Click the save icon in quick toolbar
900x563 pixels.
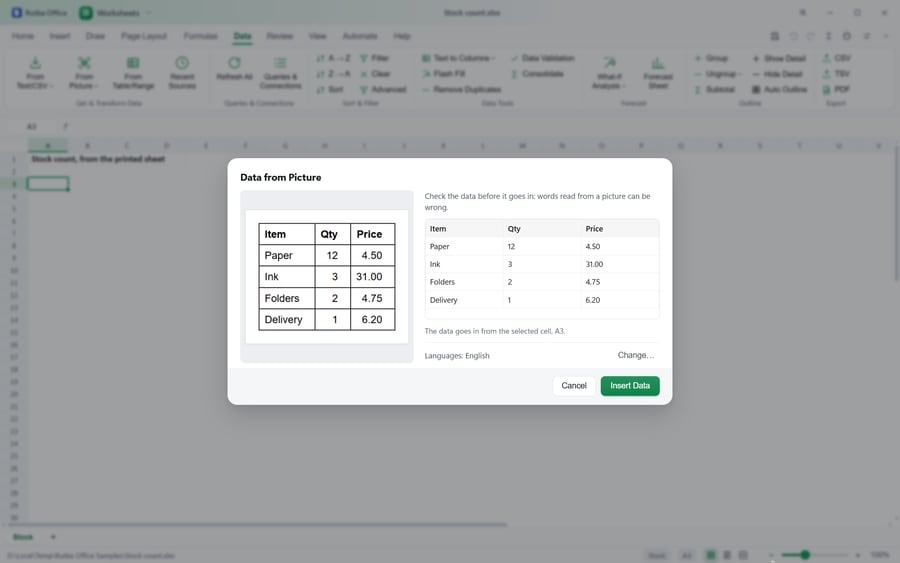click(774, 36)
